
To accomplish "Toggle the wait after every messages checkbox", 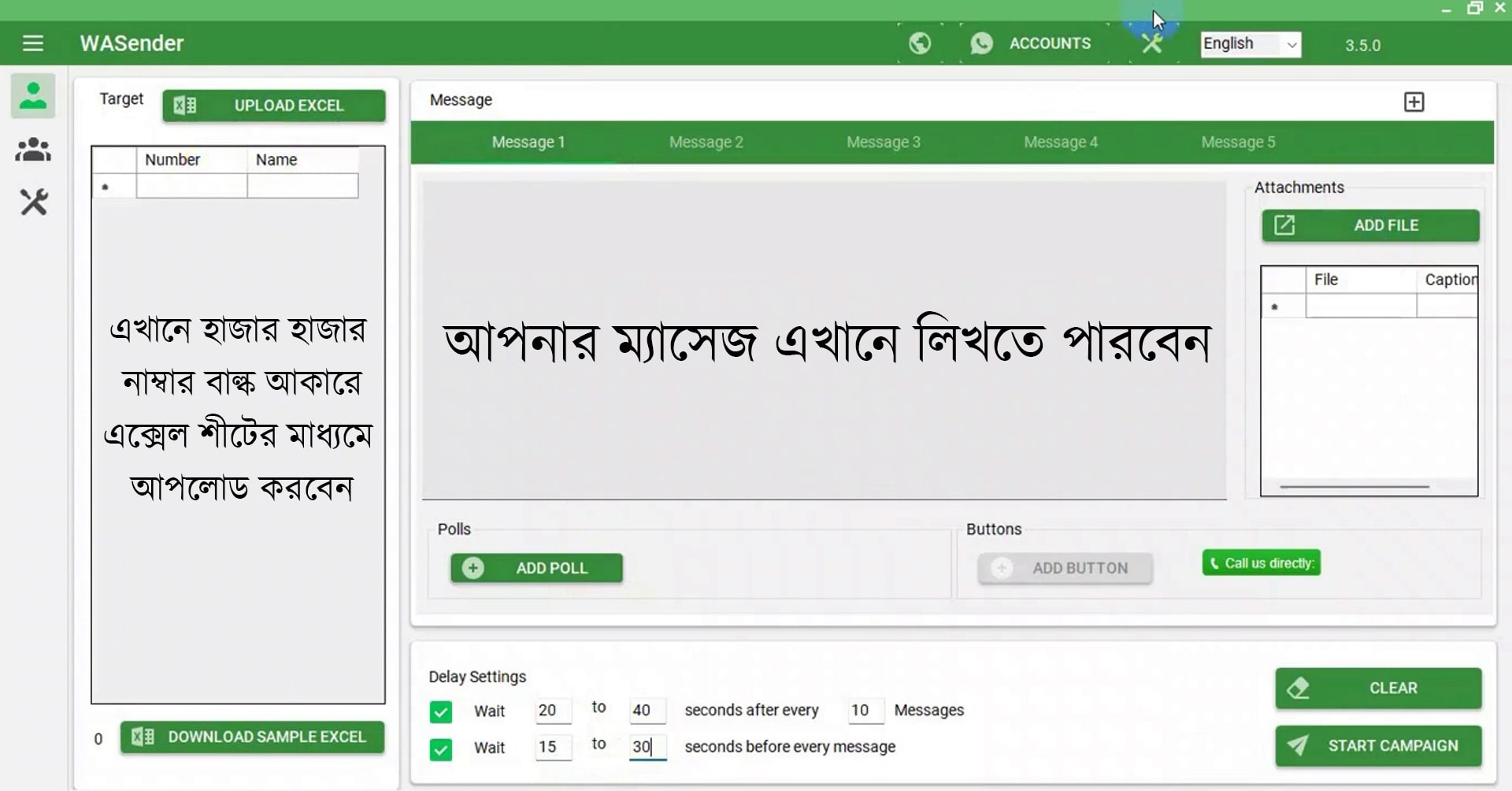I will [441, 711].
